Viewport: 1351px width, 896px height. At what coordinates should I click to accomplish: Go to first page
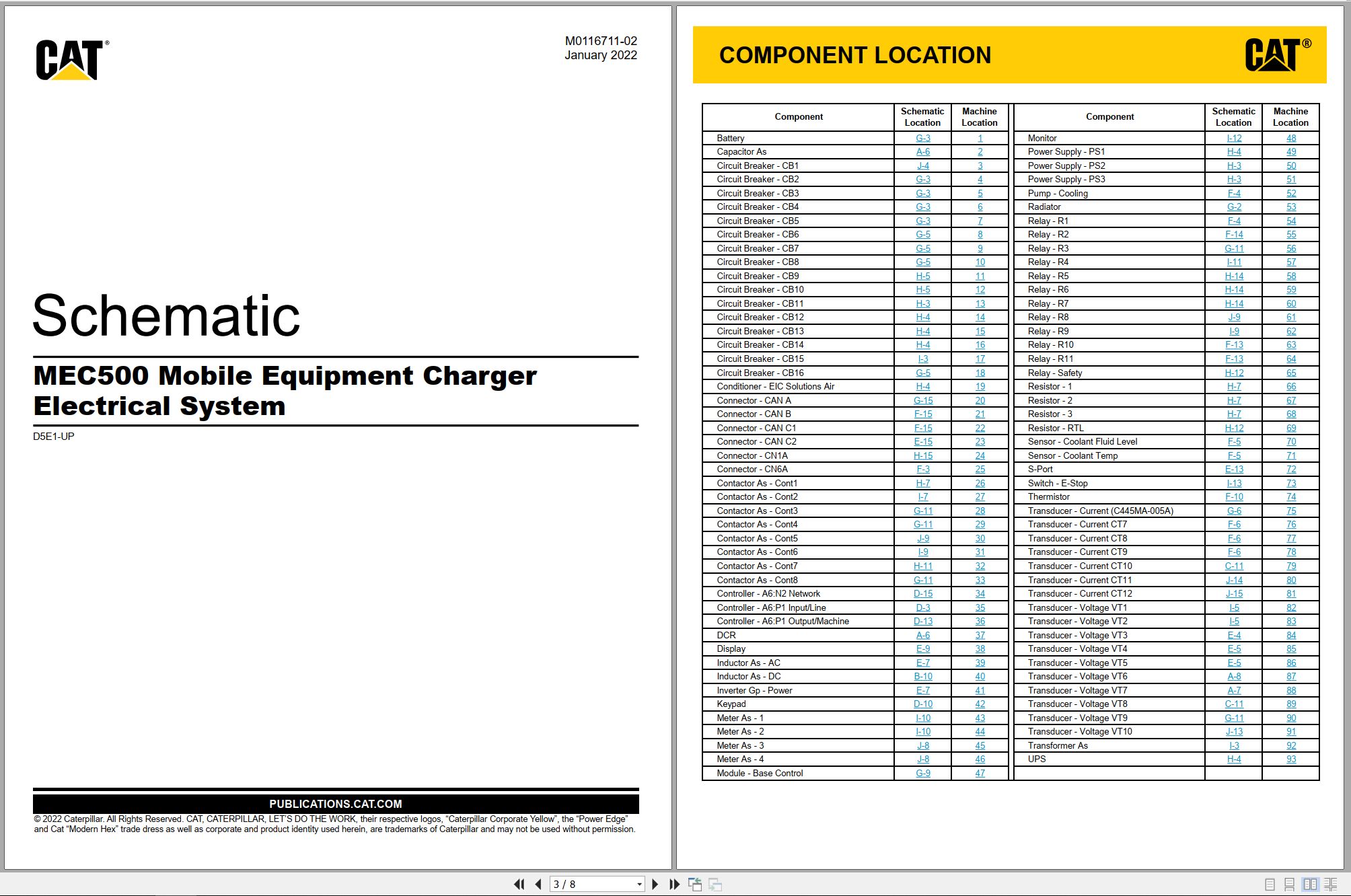coord(519,884)
